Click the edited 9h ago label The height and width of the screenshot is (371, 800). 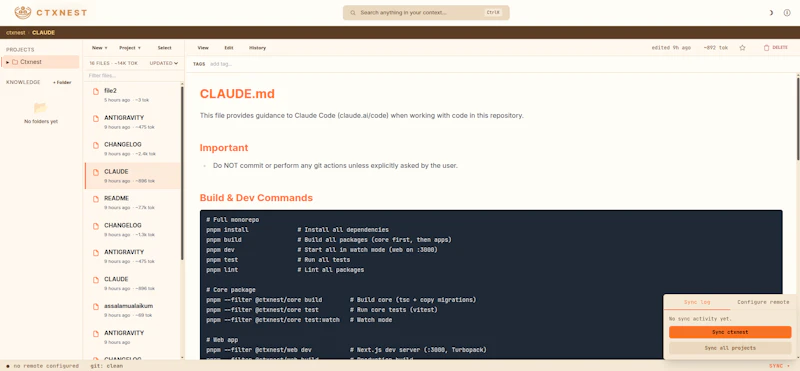pos(671,47)
